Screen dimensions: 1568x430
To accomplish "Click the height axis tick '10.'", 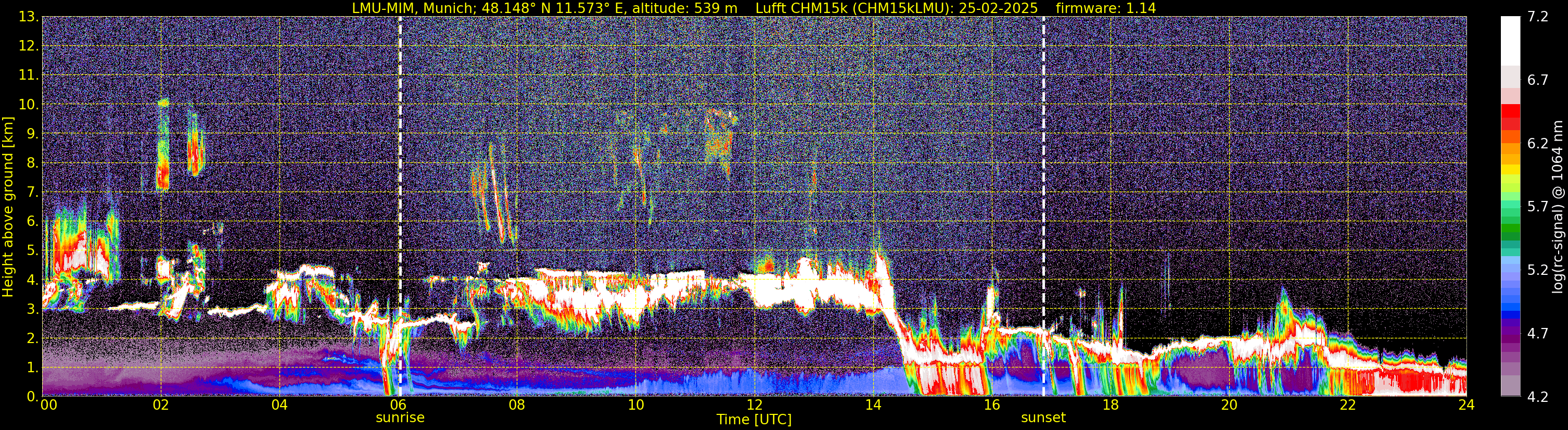I will click(x=29, y=104).
